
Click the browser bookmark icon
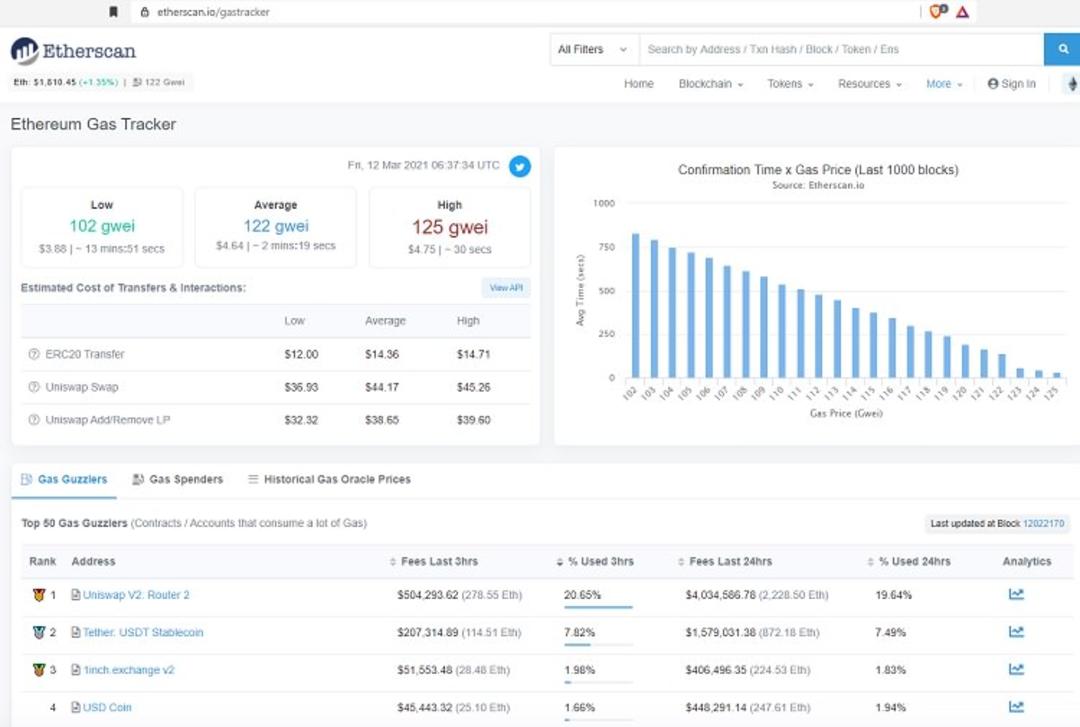coord(114,12)
